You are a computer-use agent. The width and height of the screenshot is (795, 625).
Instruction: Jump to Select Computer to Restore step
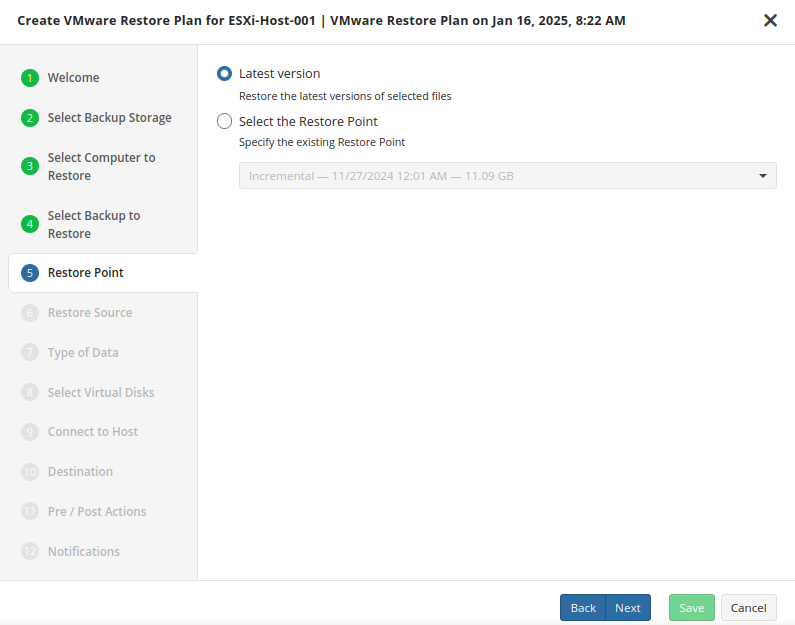(101, 167)
